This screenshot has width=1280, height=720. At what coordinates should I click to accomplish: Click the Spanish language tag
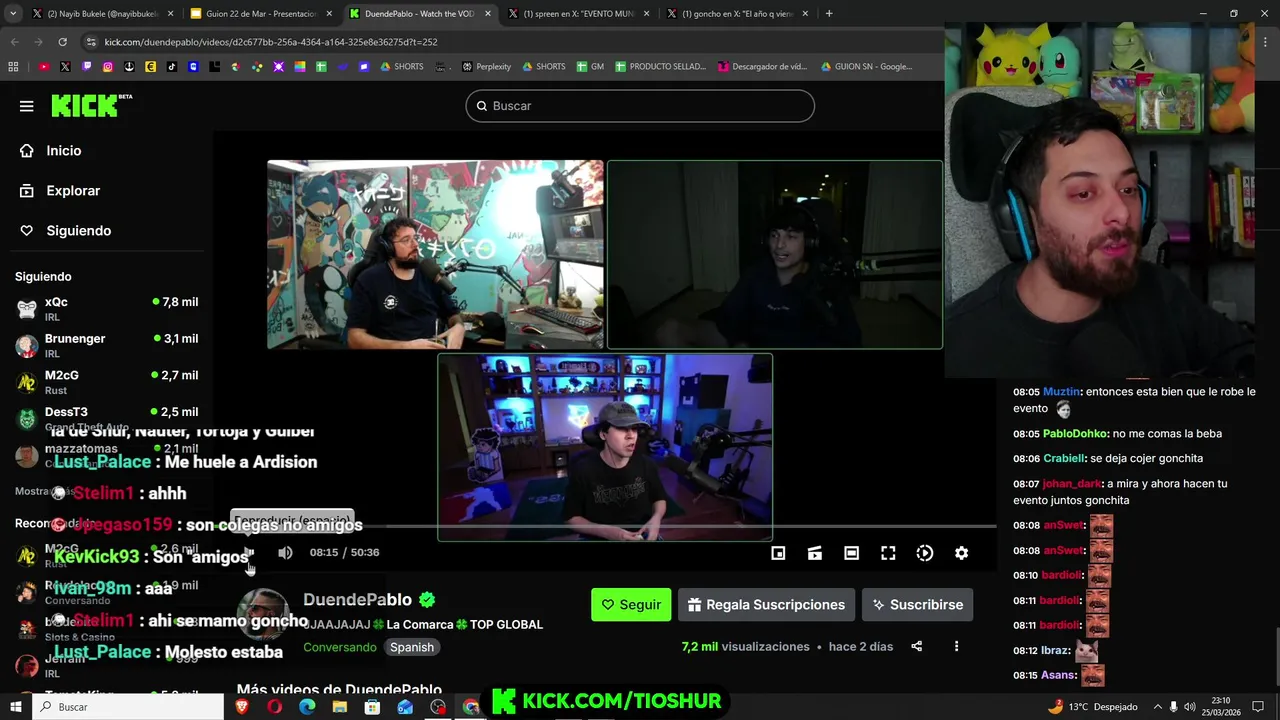click(412, 647)
